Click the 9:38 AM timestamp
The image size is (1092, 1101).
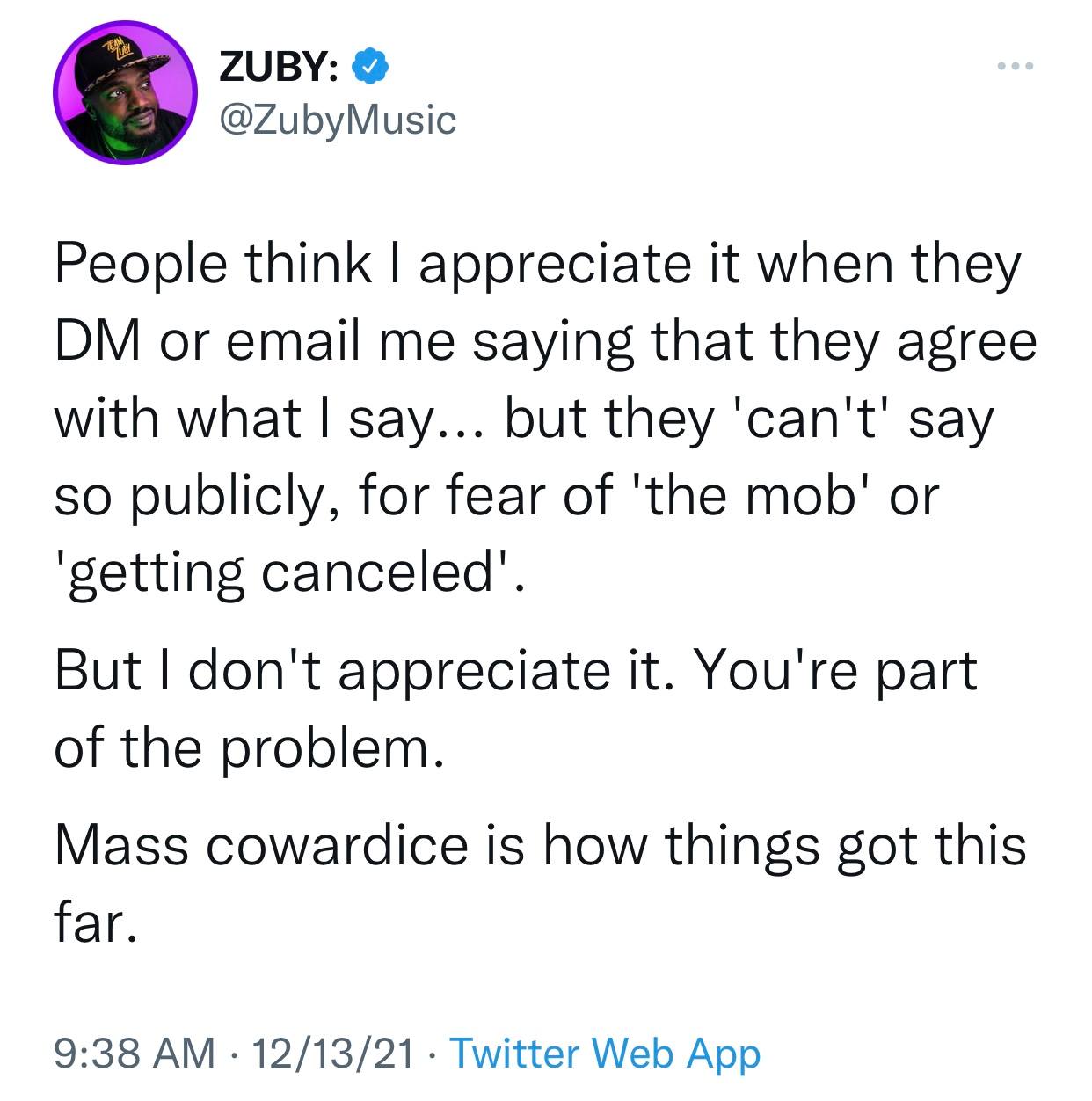[134, 1053]
